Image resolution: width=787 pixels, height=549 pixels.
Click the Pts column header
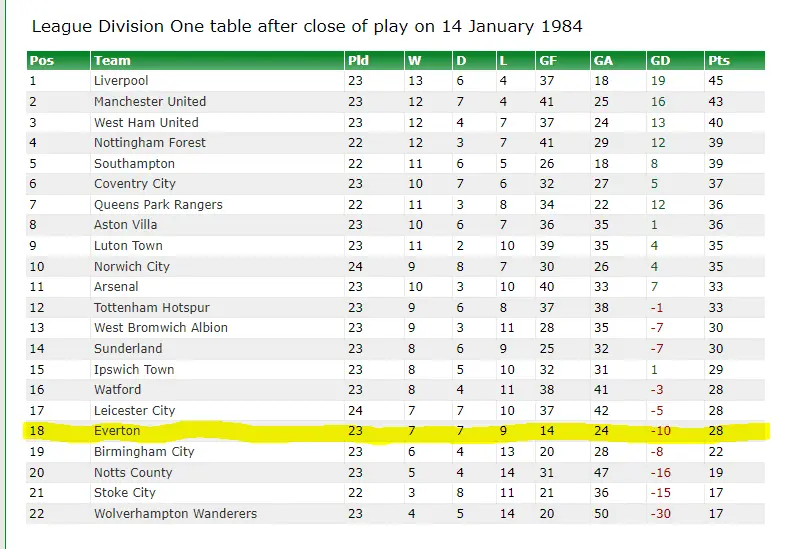point(718,61)
